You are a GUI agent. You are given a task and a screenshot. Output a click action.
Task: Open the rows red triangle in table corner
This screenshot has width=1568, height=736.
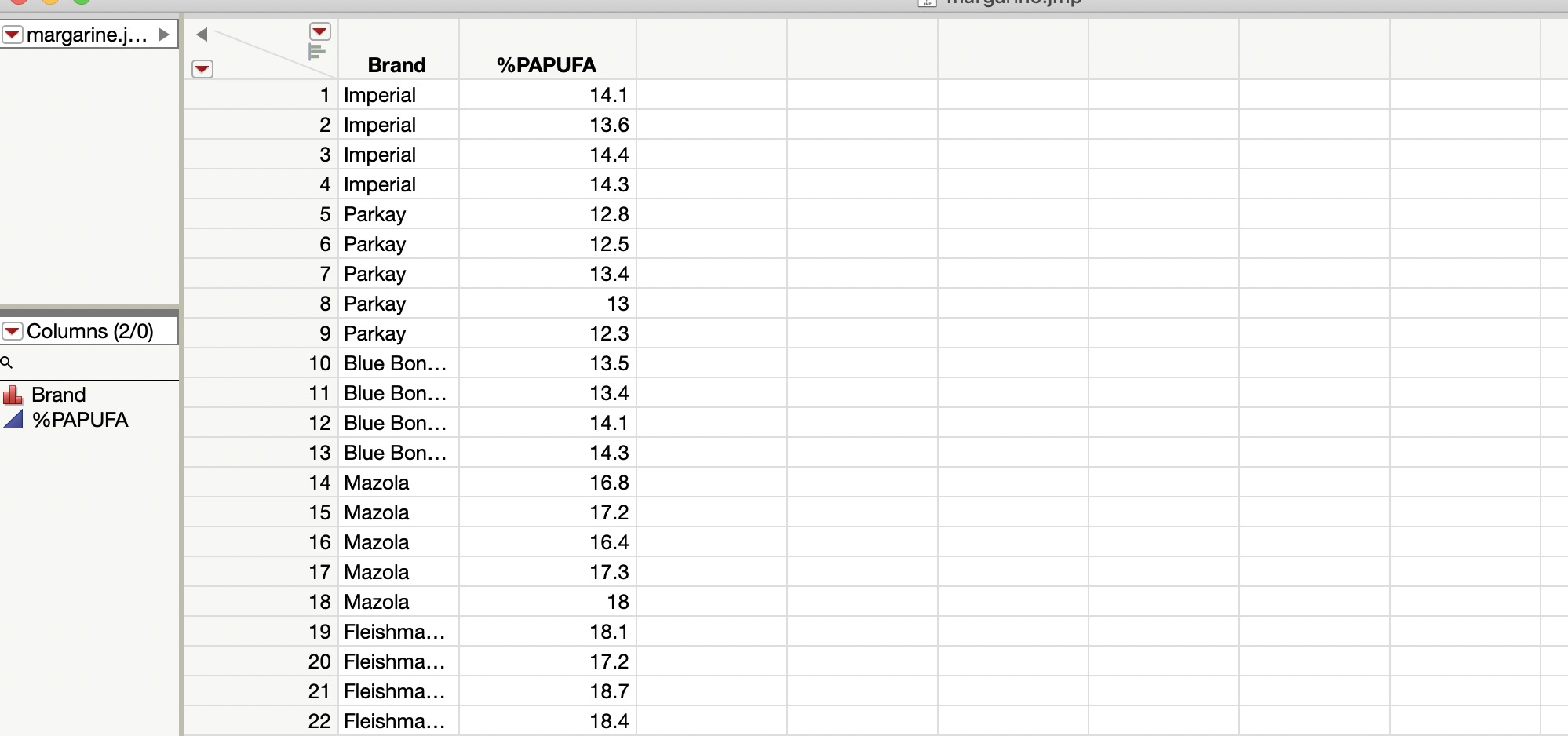202,69
